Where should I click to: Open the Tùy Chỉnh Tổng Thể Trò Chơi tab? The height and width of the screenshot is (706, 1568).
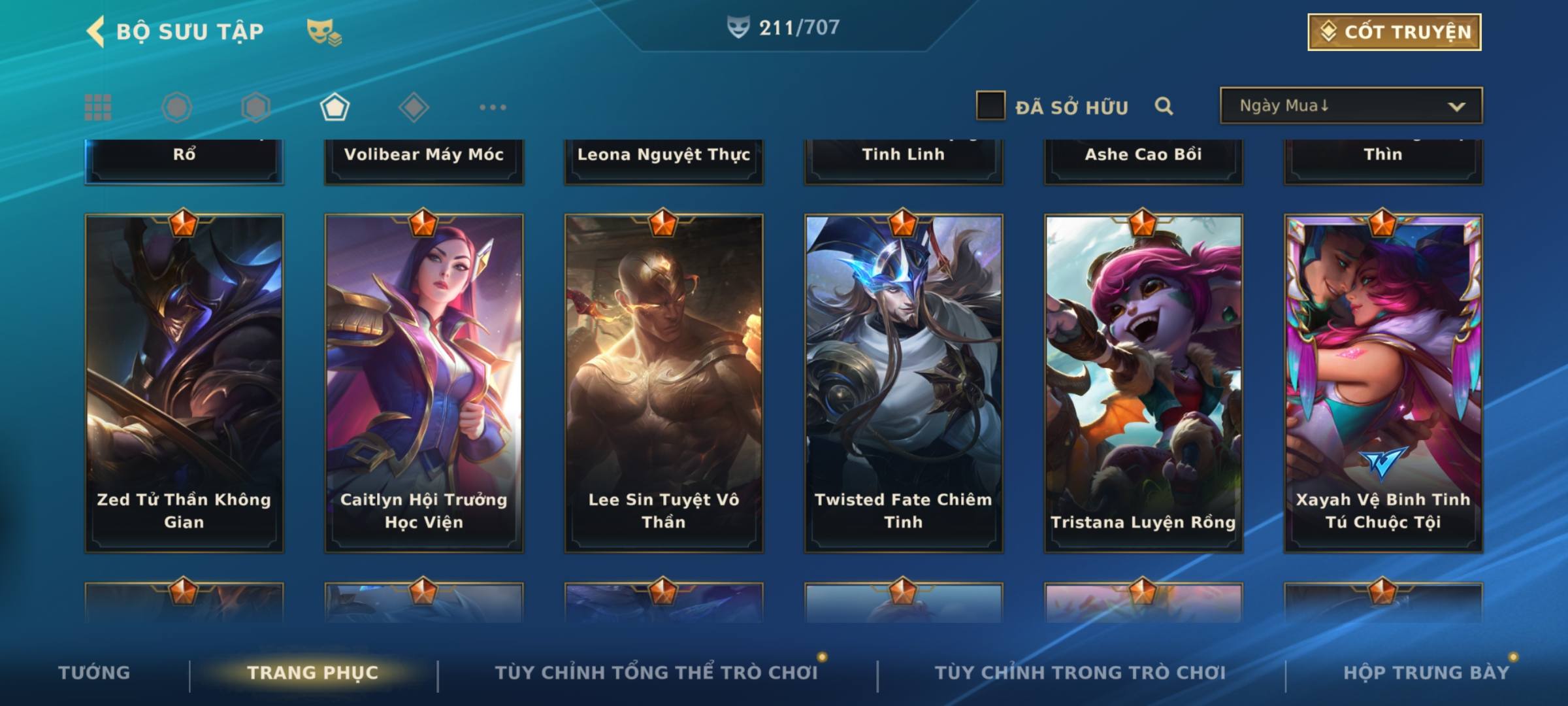656,673
